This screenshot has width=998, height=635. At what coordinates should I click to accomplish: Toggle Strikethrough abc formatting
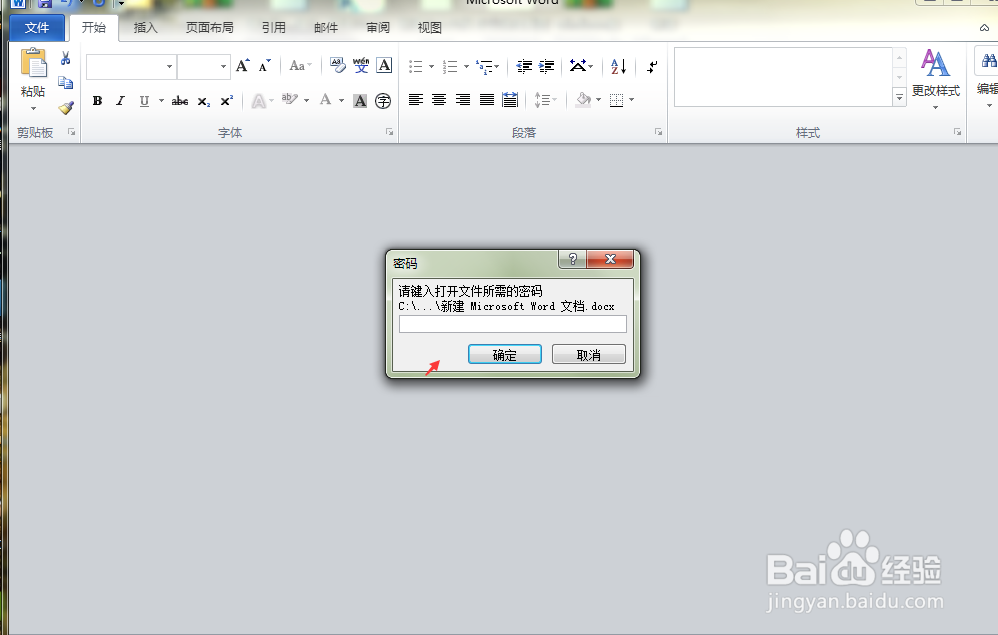pos(179,101)
